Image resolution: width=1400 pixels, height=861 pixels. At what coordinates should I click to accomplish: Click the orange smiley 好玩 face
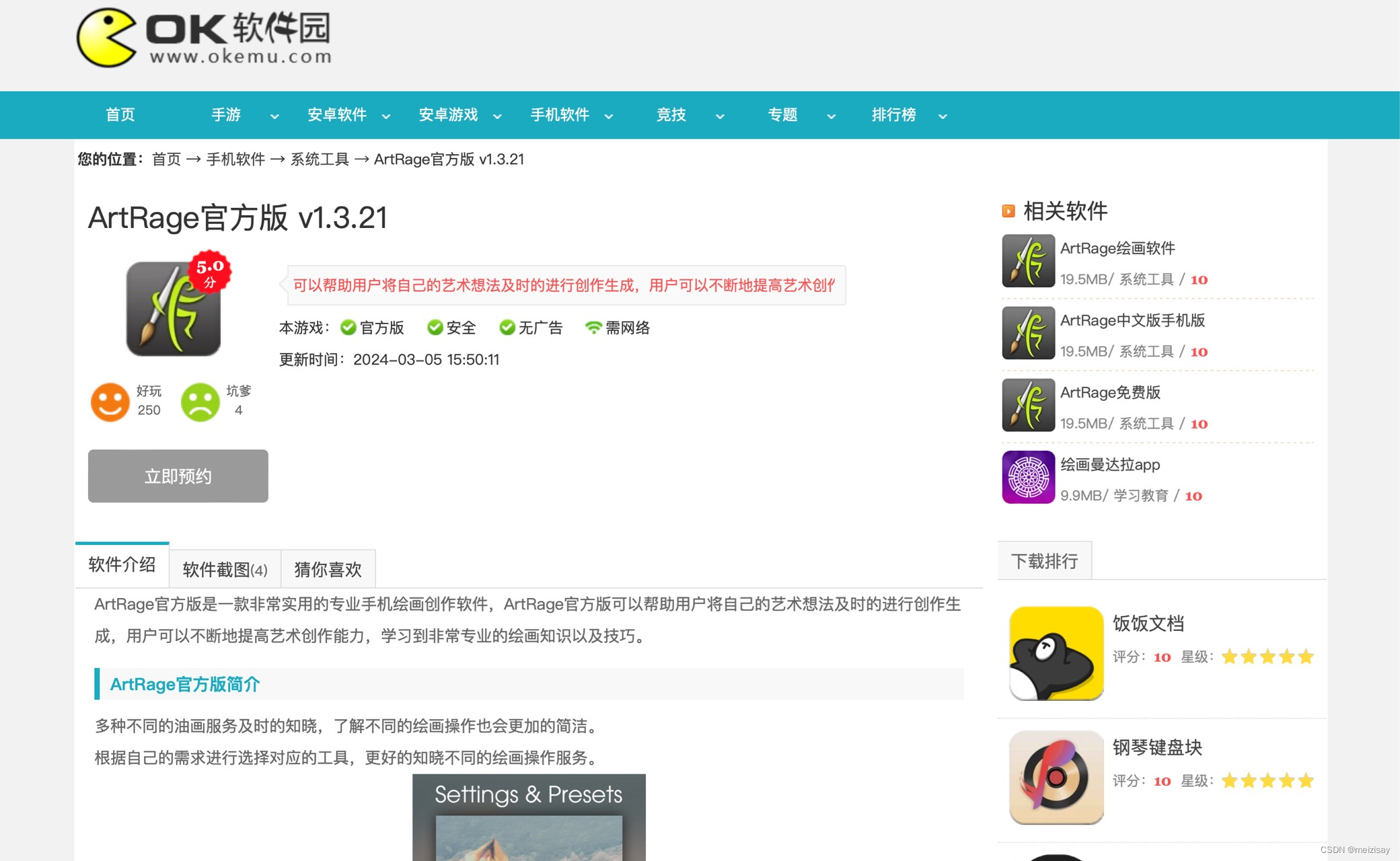point(110,402)
